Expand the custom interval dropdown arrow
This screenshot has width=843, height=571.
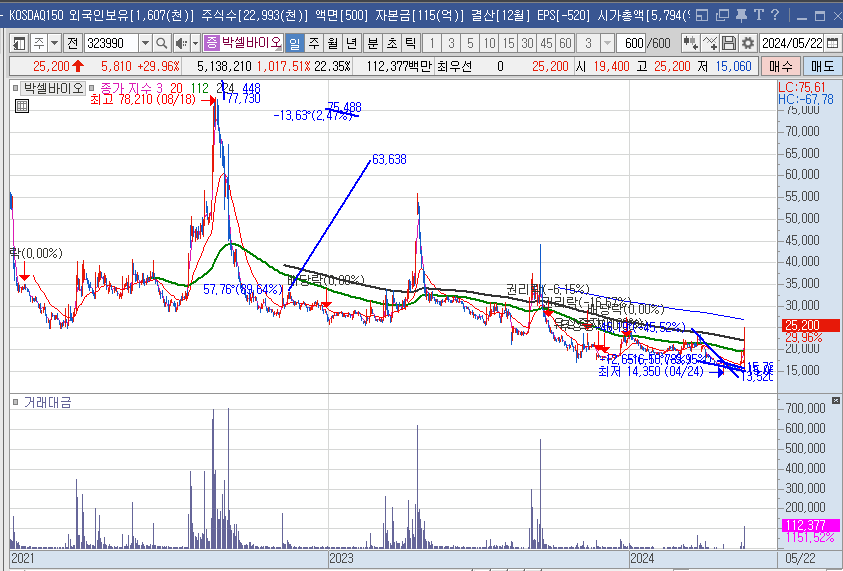click(608, 42)
